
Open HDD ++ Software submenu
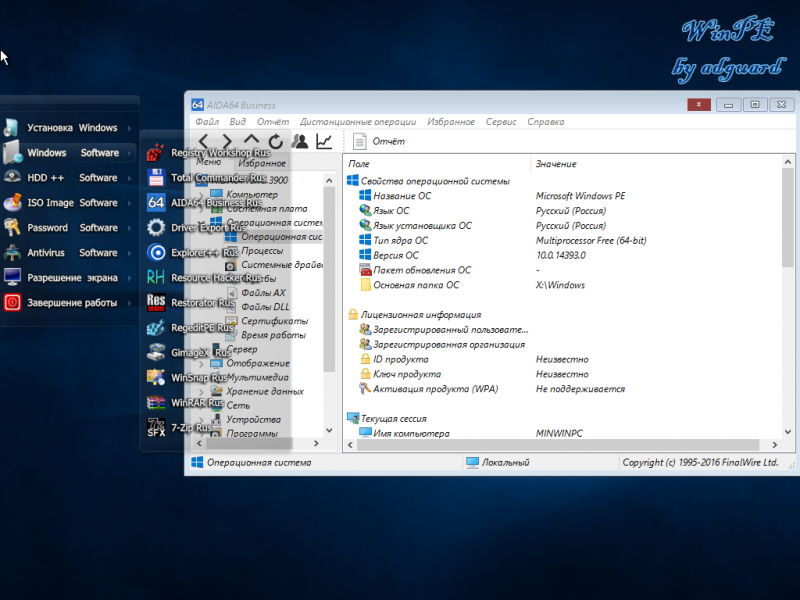[70, 178]
